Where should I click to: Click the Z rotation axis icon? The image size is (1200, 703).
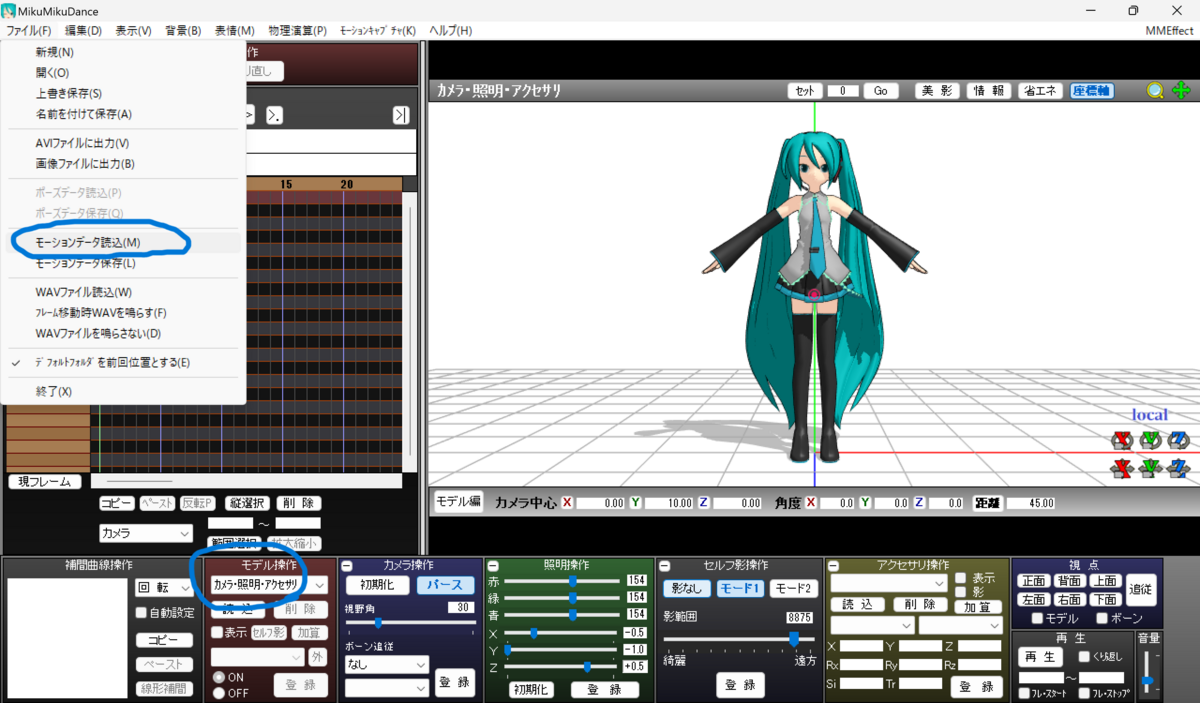(1179, 440)
